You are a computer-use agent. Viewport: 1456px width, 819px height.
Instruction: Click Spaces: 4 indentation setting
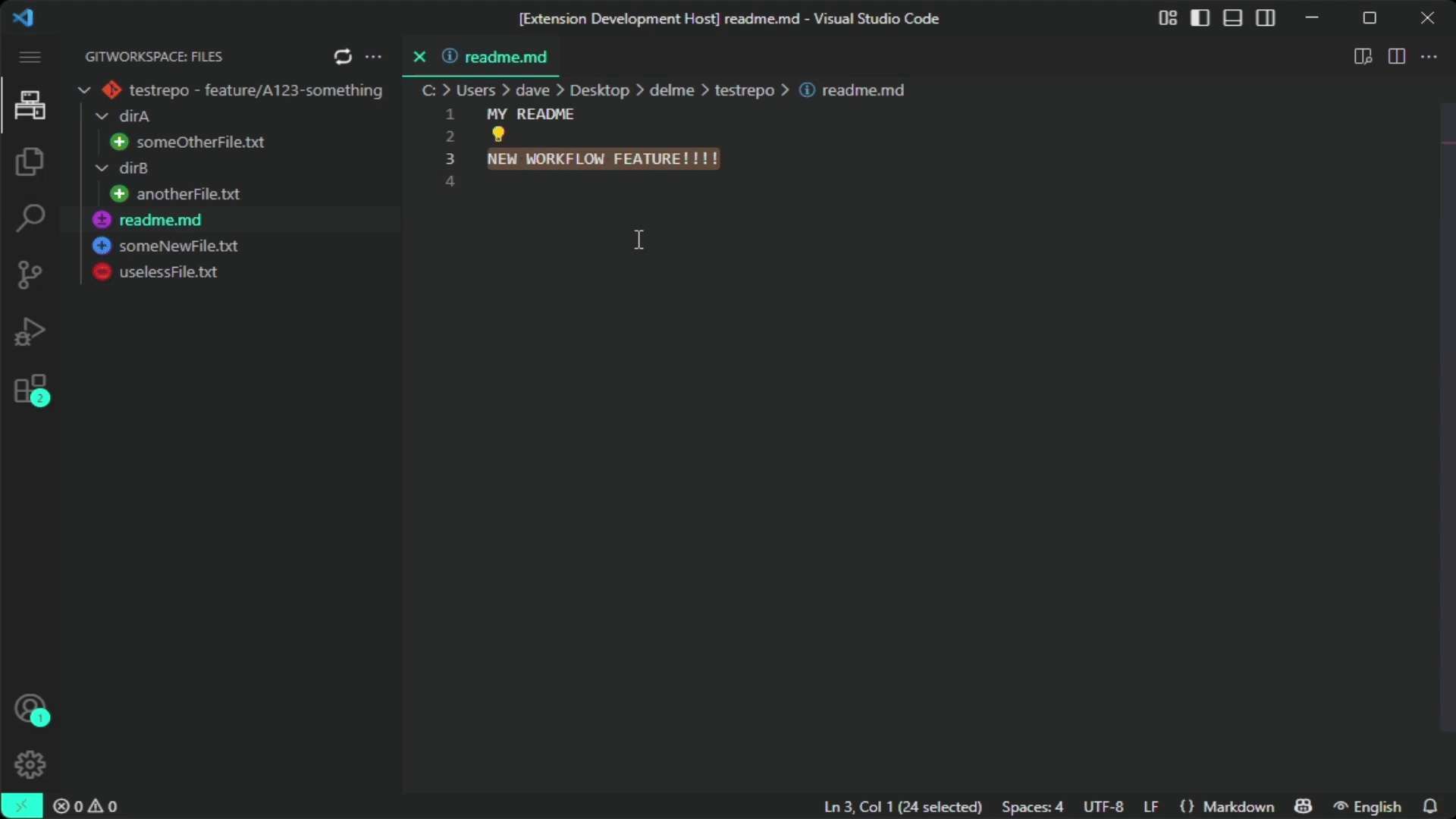click(1031, 806)
